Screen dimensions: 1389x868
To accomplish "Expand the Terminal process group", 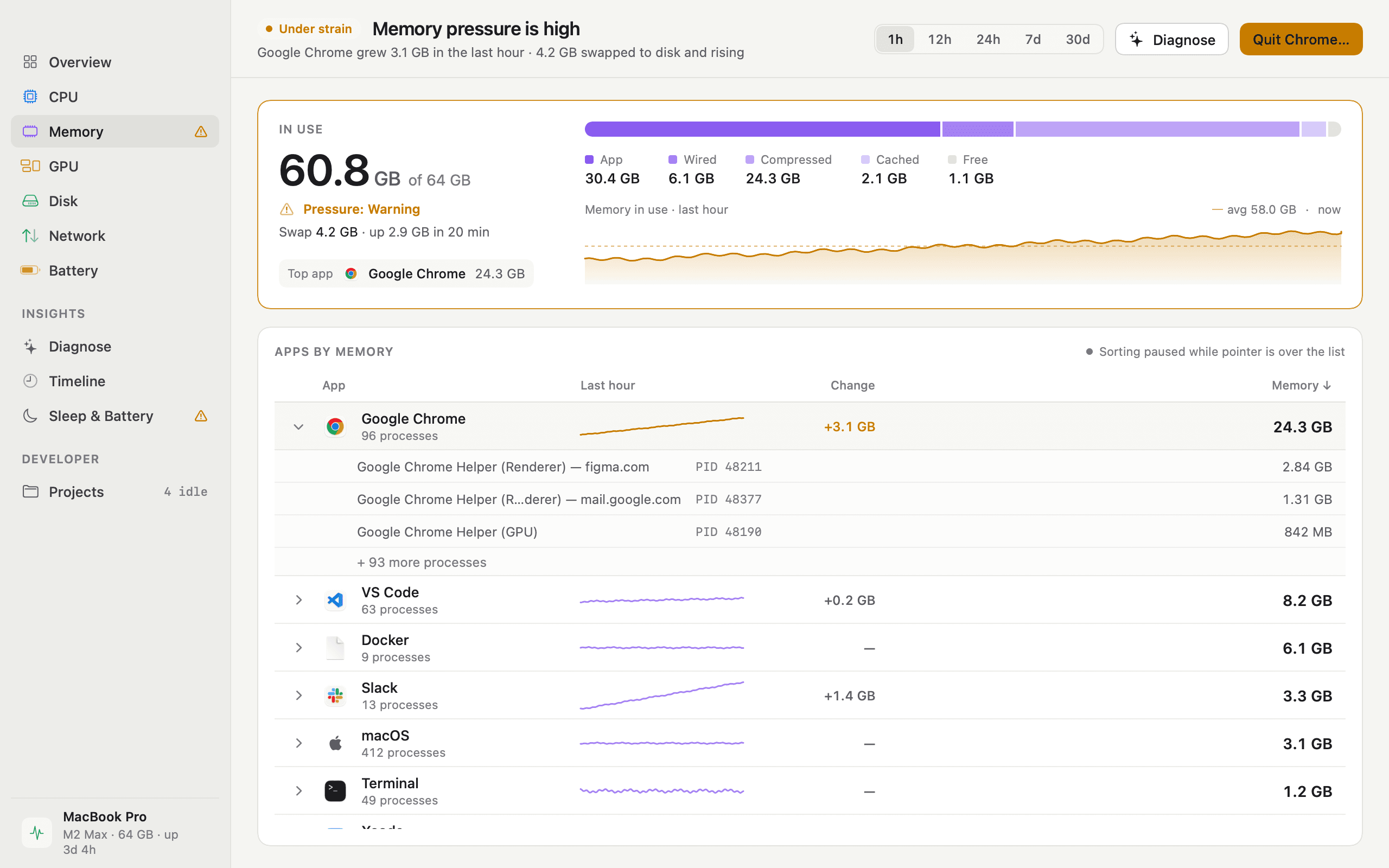I will point(298,790).
